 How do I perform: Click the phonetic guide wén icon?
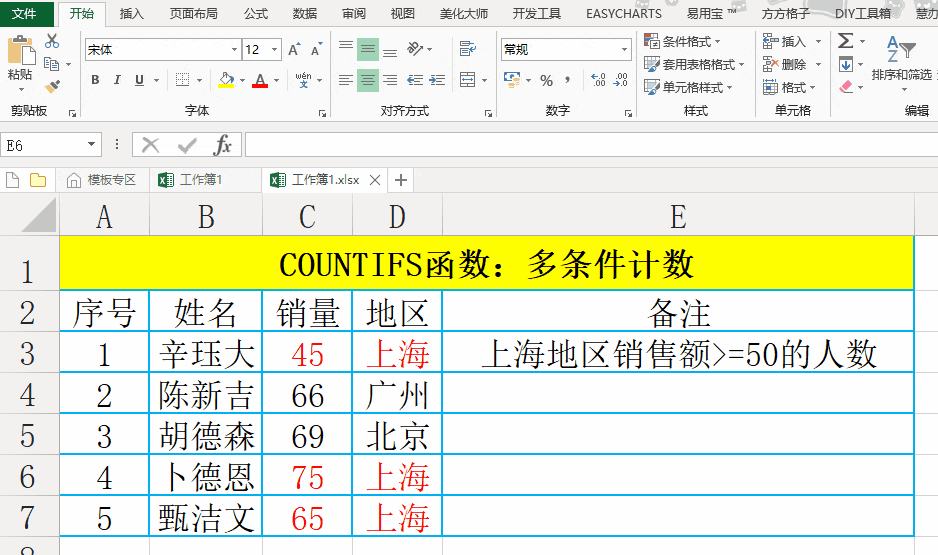[303, 80]
